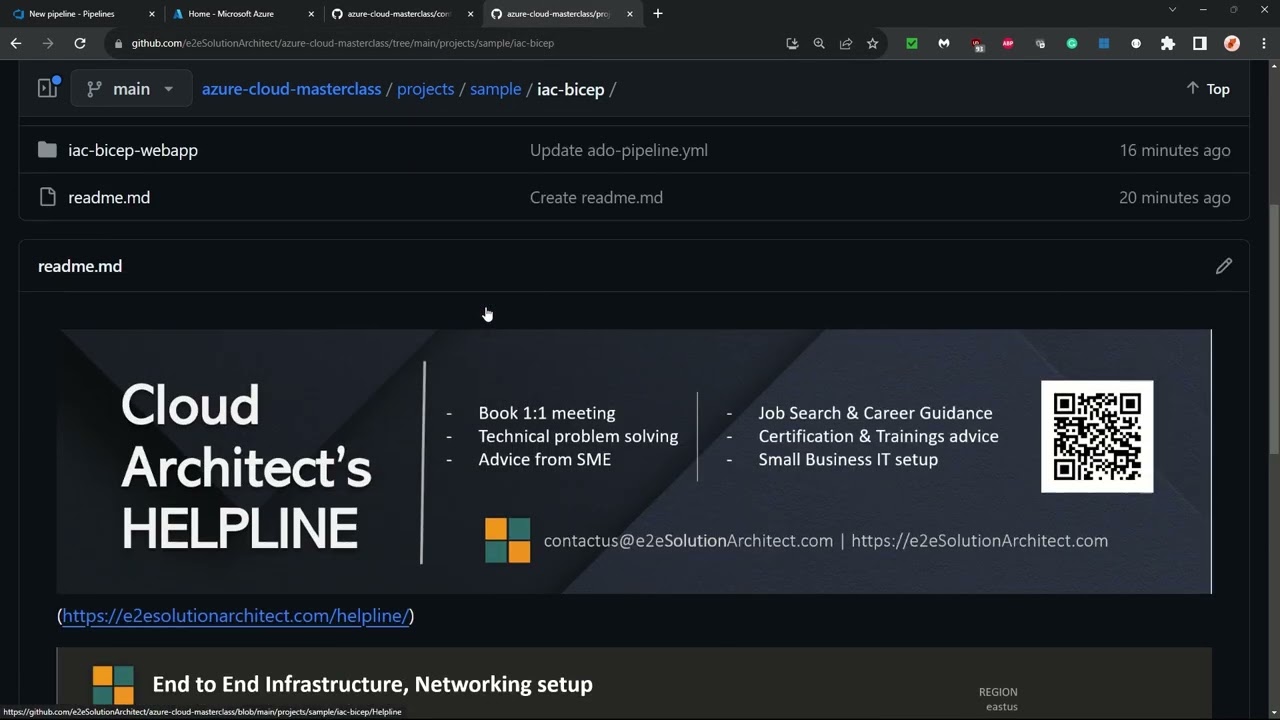Open the sample breadcrumb folder
The image size is (1280, 720).
[495, 89]
